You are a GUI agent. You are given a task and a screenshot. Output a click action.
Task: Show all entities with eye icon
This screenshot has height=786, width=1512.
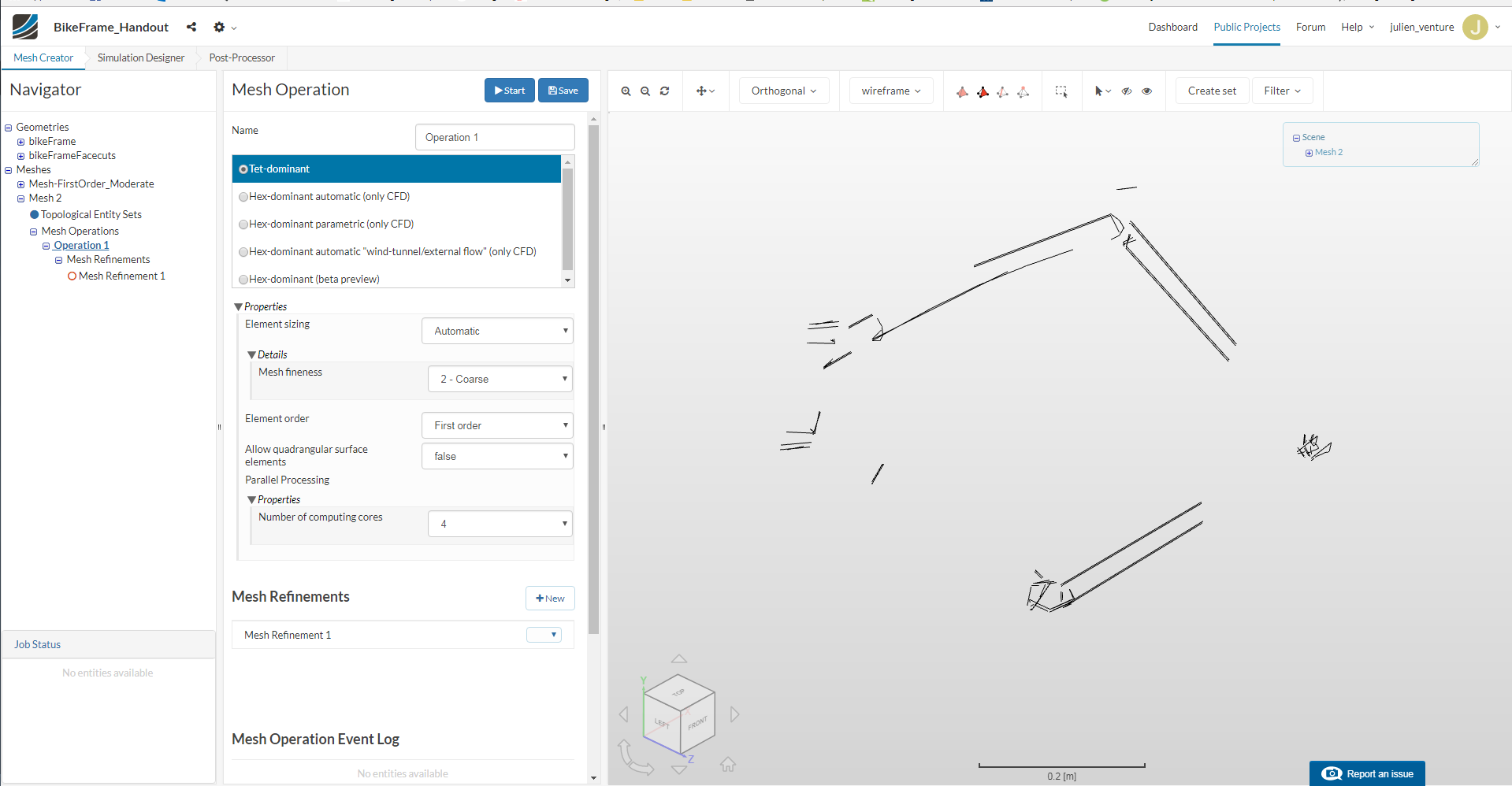(x=1147, y=91)
